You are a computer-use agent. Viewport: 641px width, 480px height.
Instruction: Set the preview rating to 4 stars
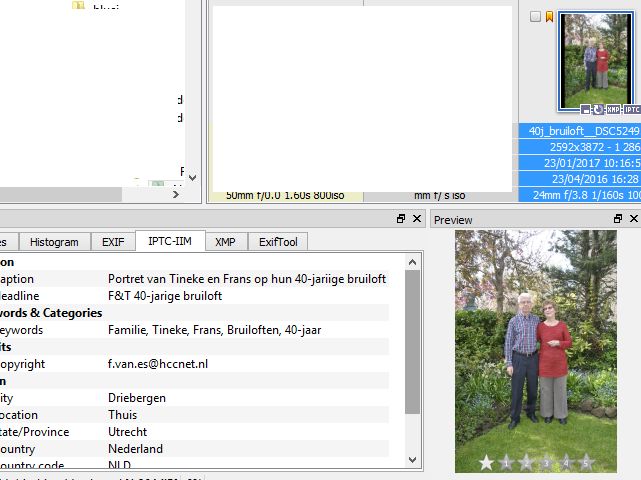(x=566, y=462)
